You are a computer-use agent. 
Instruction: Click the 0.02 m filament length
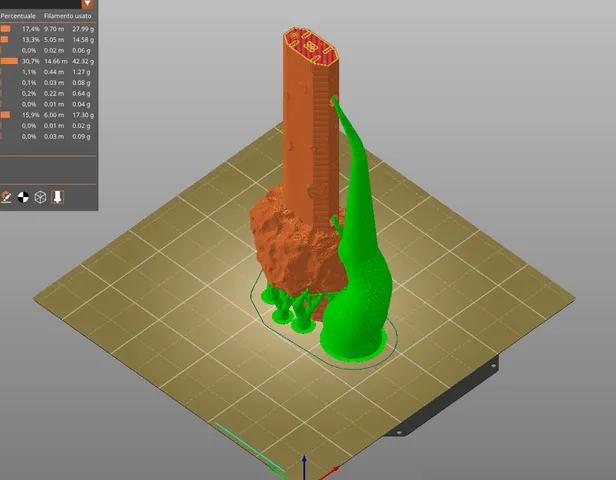pos(54,51)
